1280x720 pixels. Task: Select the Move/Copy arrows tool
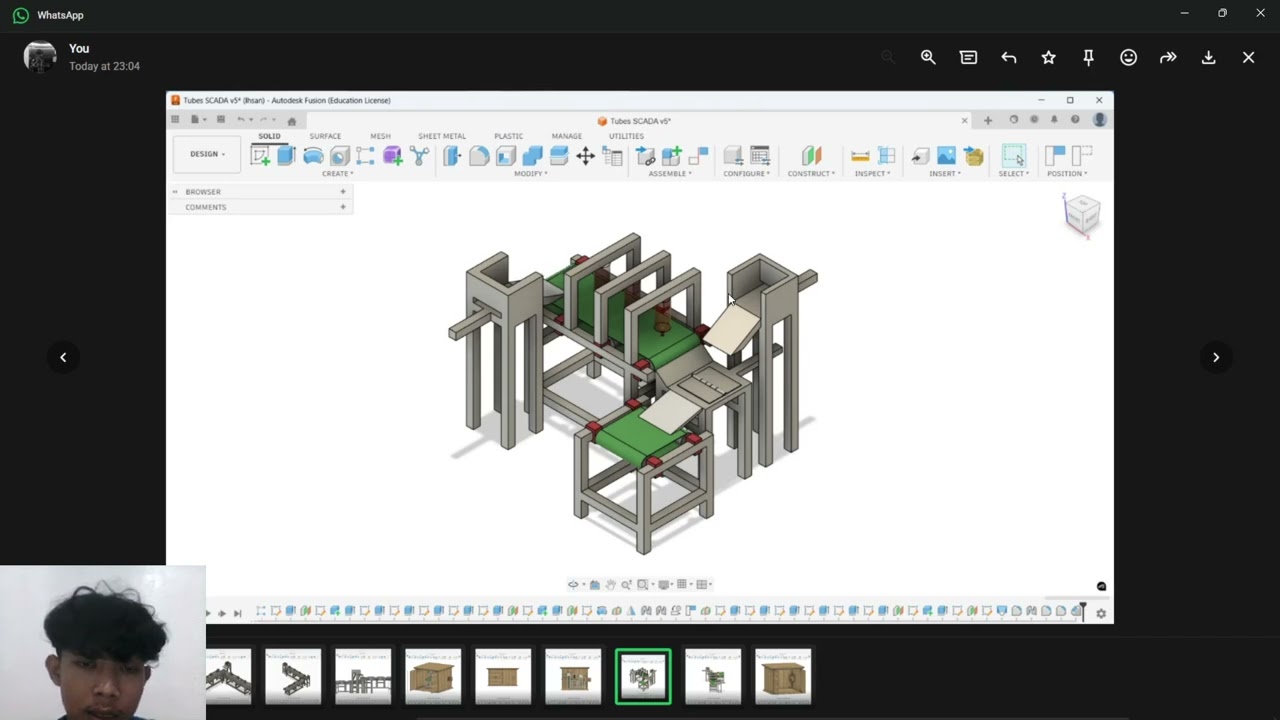(585, 155)
